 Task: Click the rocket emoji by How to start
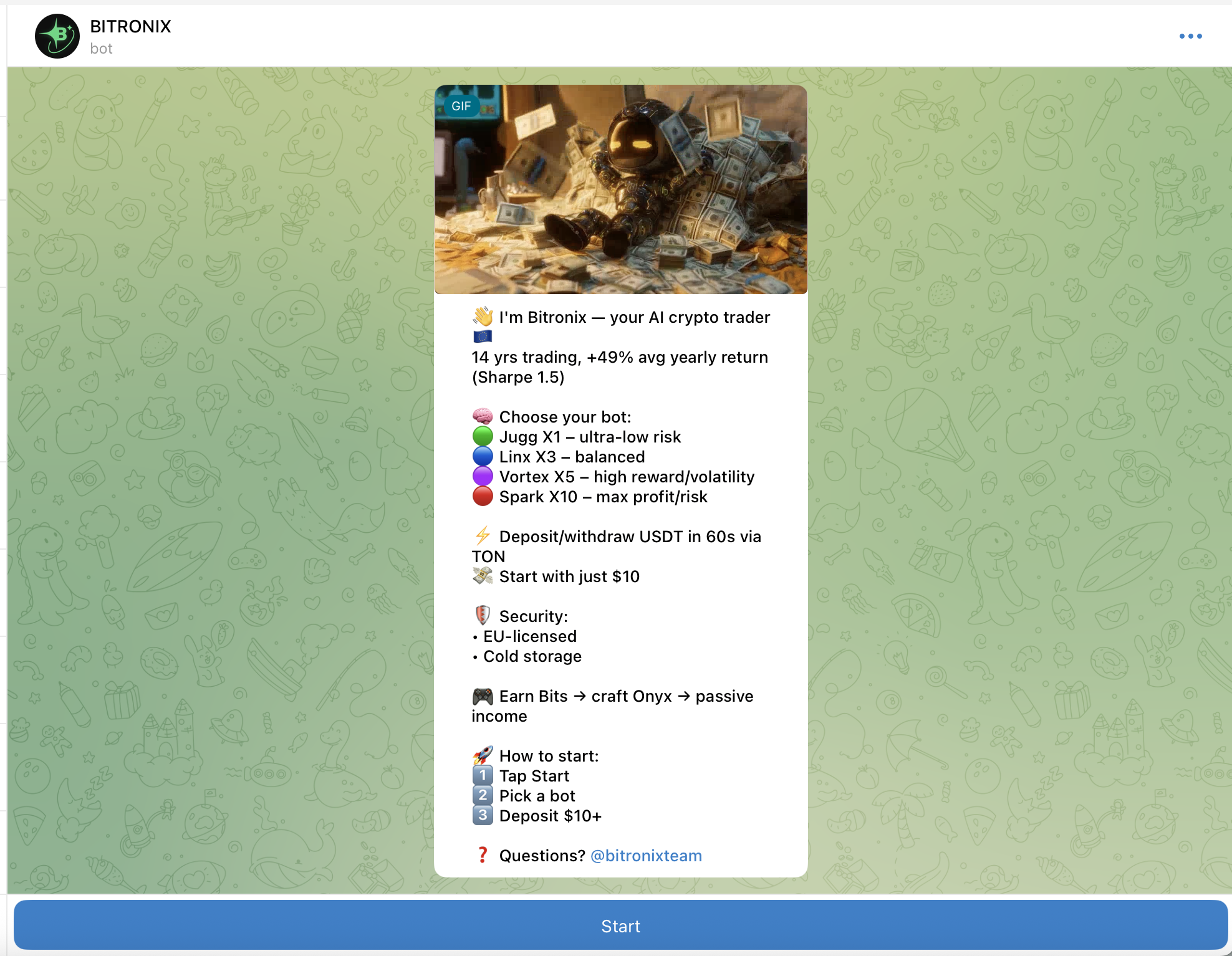pyautogui.click(x=483, y=755)
